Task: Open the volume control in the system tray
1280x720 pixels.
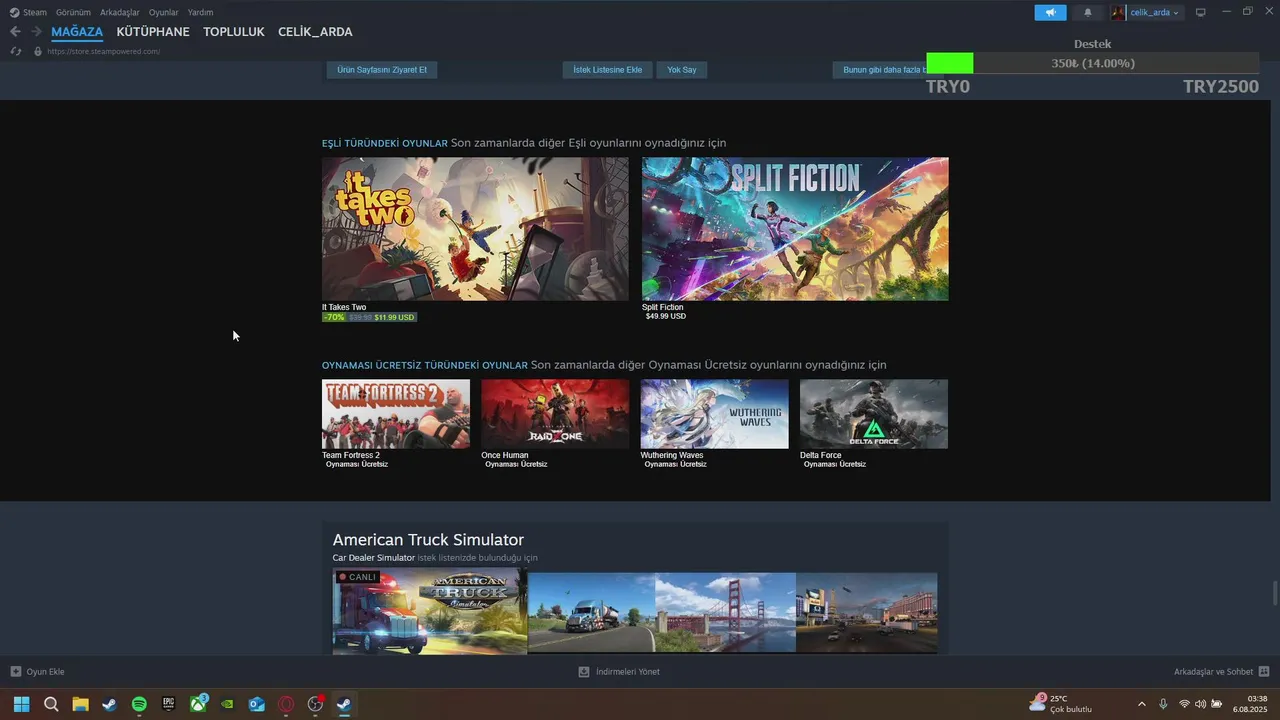Action: pos(1201,704)
